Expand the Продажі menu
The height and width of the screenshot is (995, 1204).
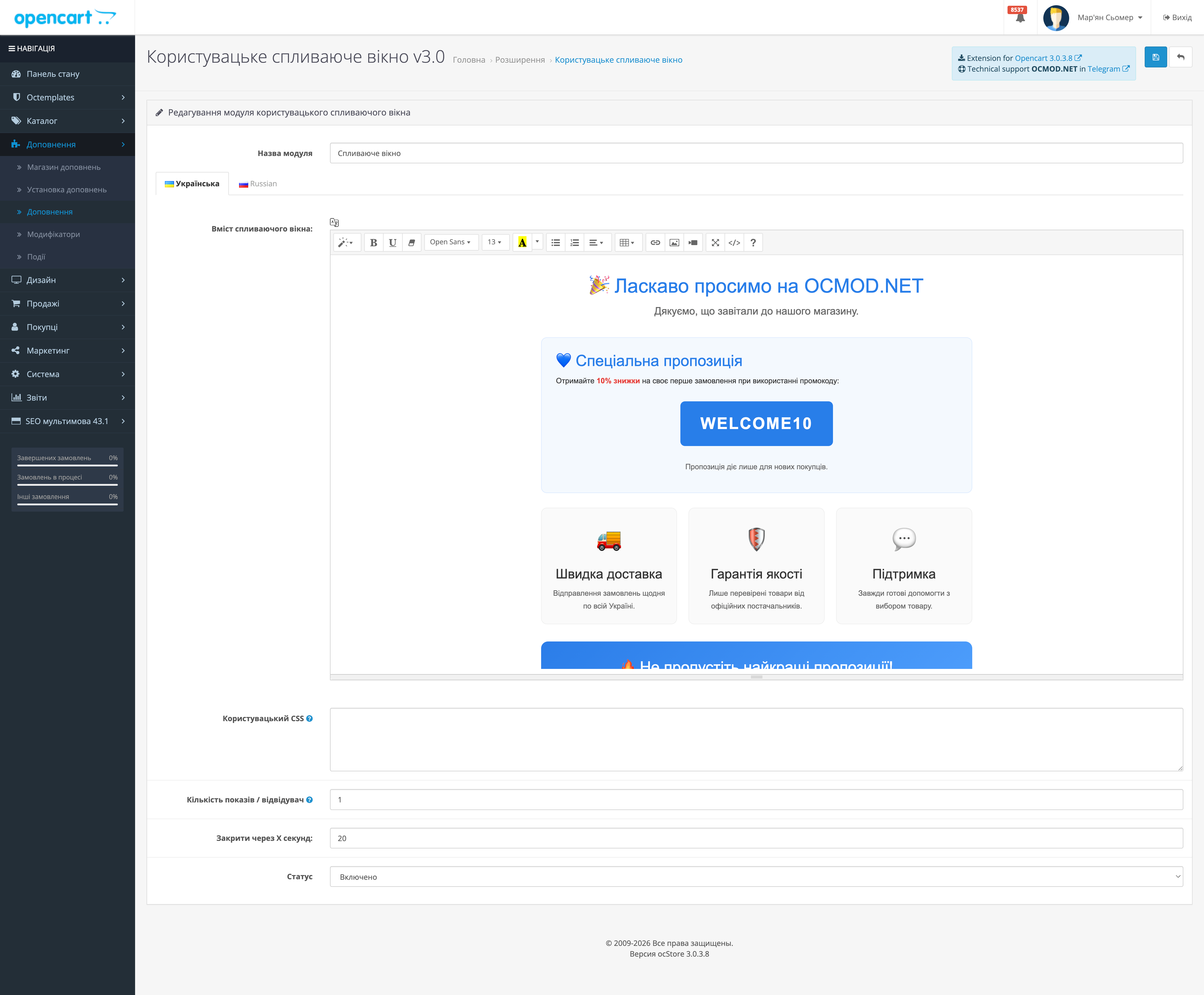(x=68, y=304)
